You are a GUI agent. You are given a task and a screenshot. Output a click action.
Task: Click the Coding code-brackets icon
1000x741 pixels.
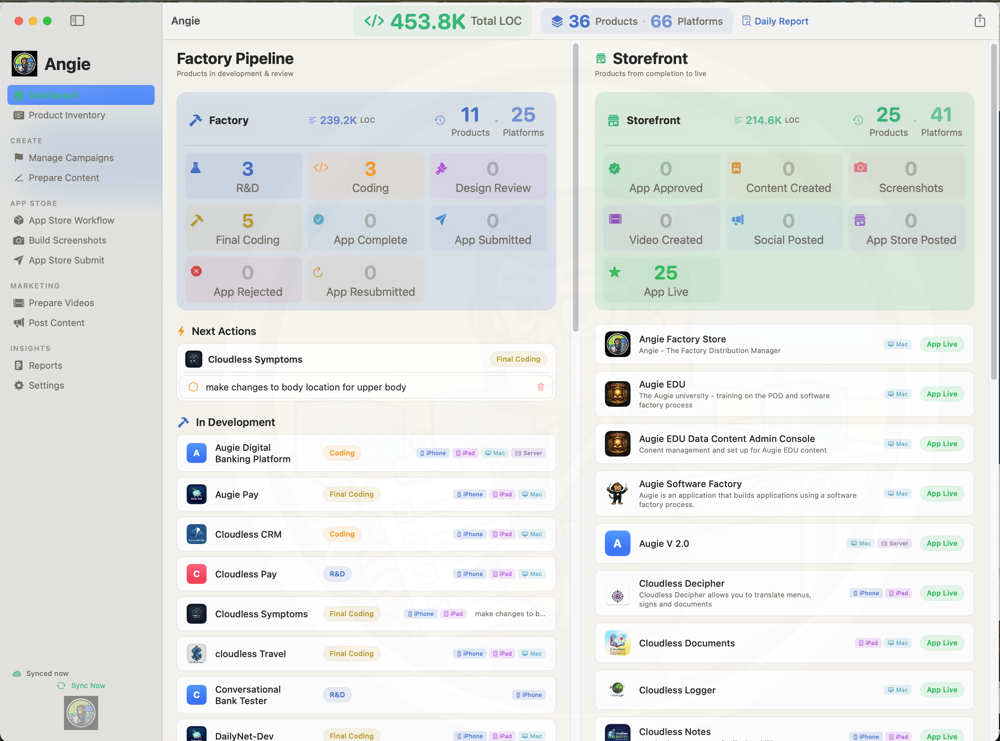[321, 168]
